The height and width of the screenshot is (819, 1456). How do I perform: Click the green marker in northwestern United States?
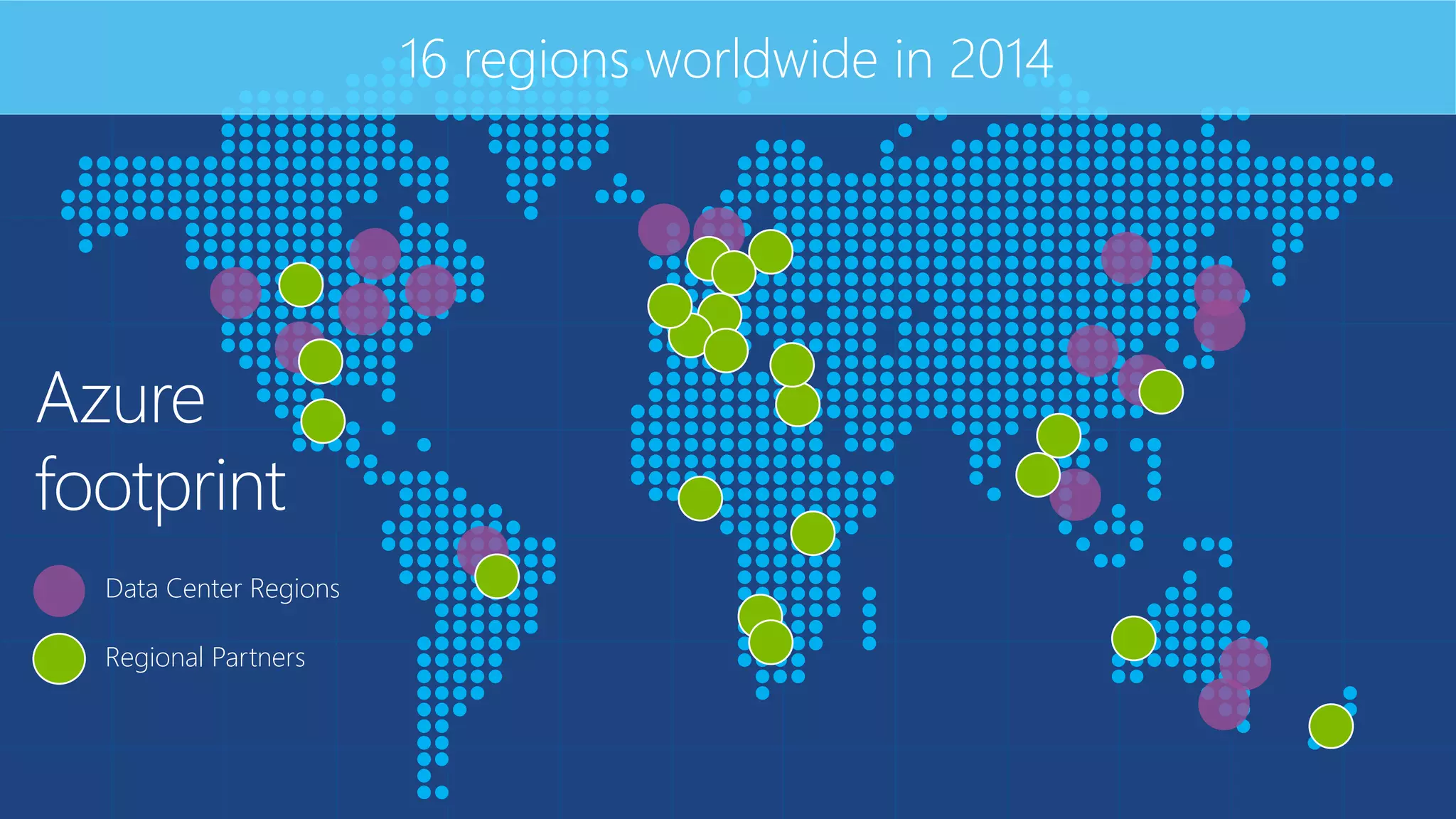[301, 285]
